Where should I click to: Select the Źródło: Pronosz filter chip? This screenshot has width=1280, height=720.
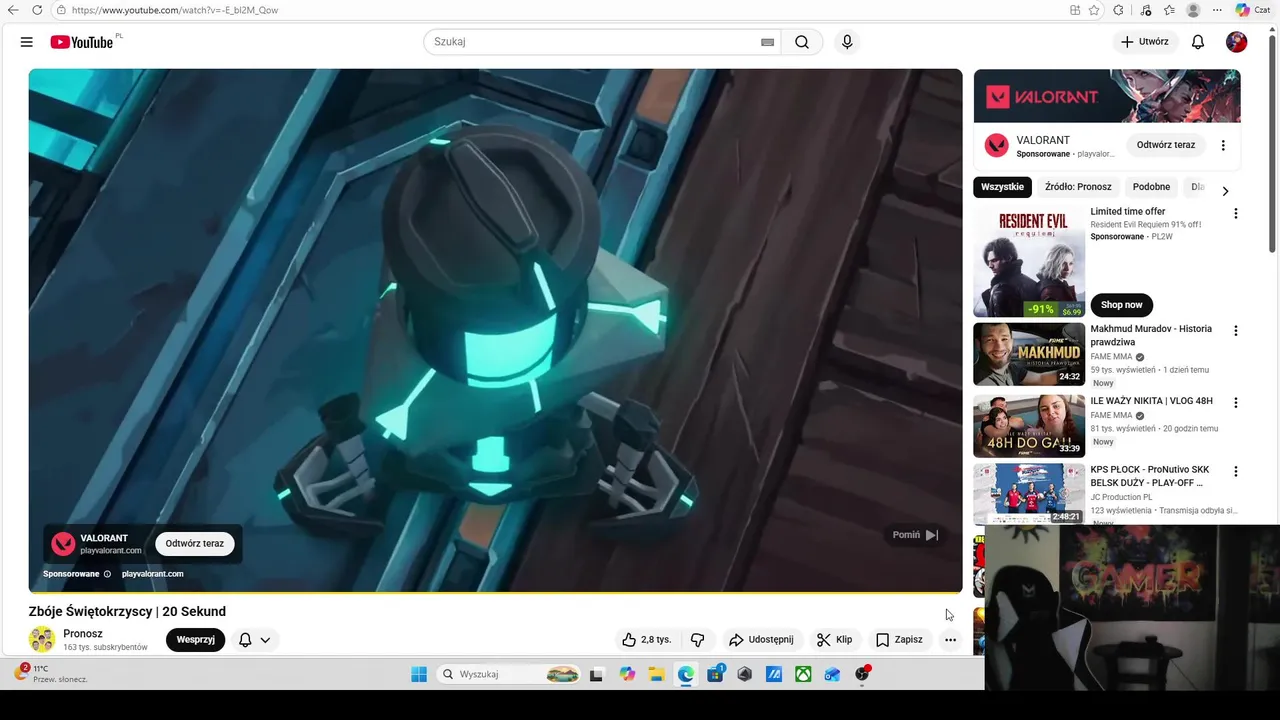click(x=1078, y=187)
